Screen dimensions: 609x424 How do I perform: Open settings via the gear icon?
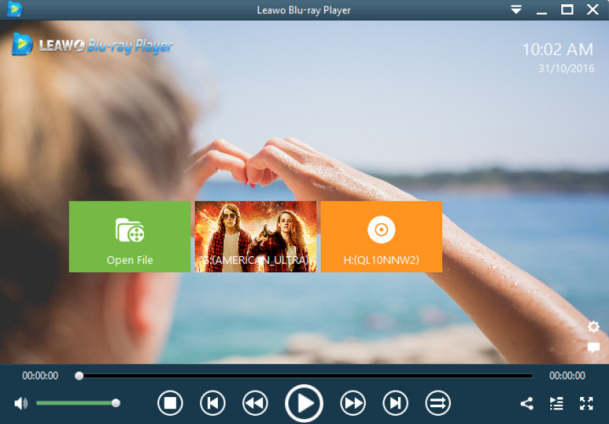(593, 327)
